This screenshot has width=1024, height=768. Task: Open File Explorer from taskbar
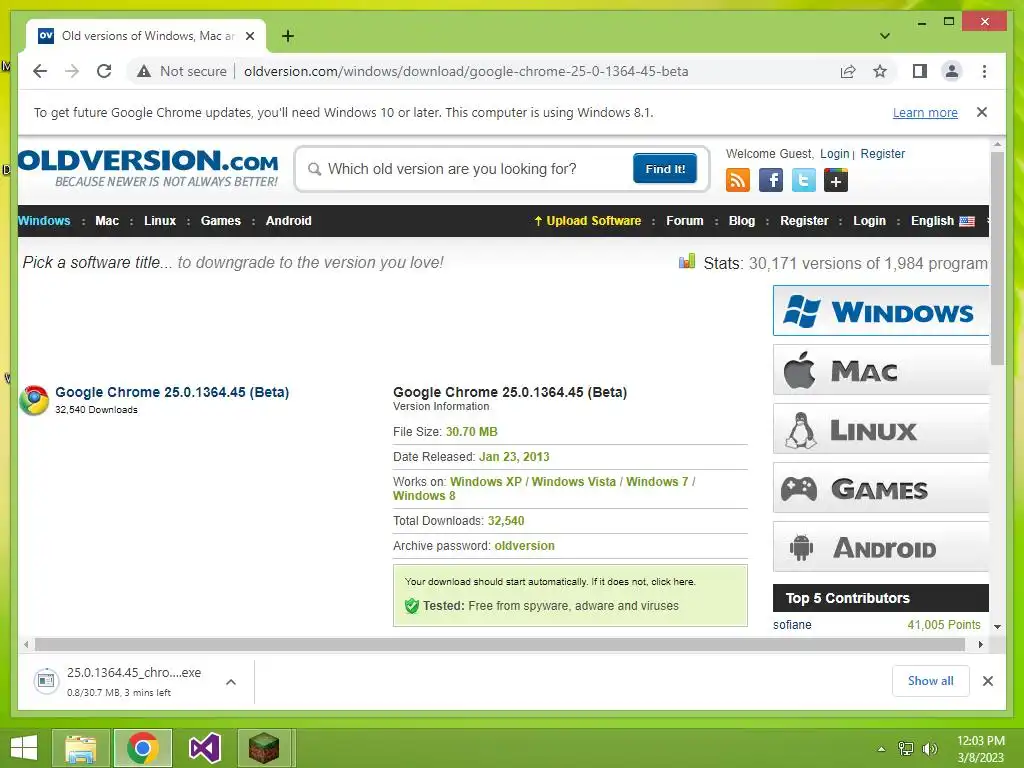tap(80, 748)
